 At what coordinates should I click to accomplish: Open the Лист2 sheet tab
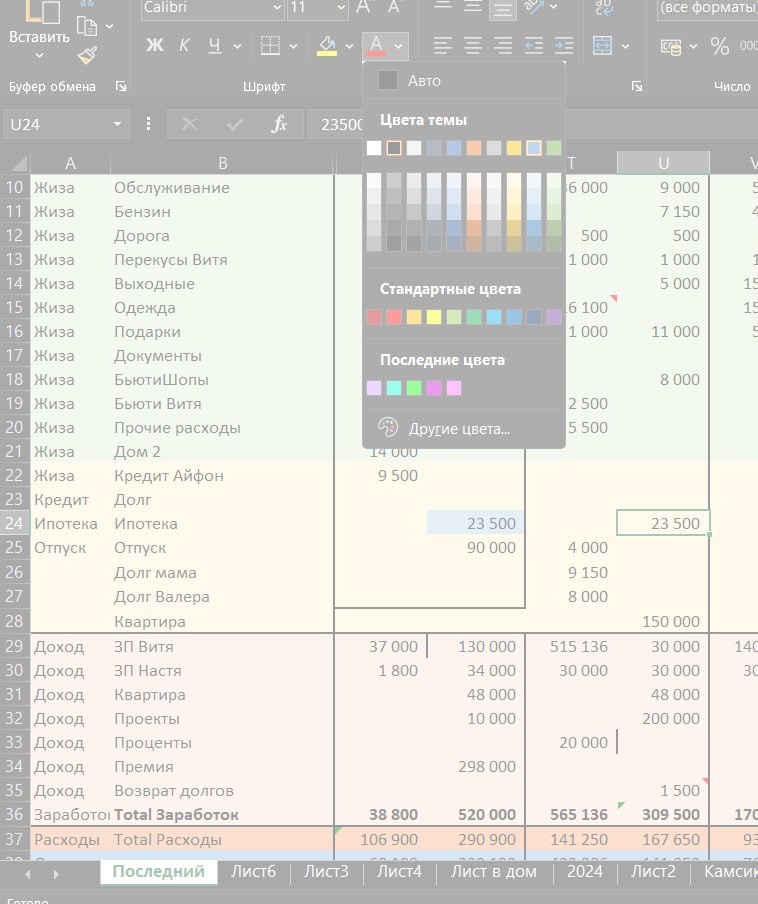click(x=653, y=871)
